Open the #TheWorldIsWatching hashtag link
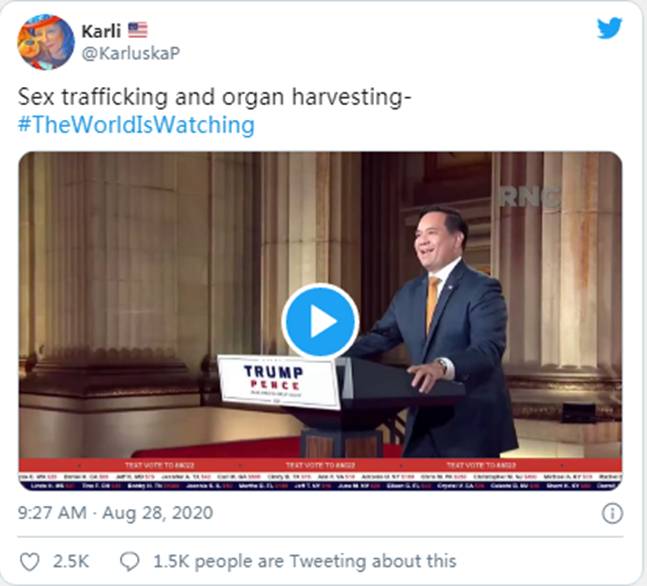The image size is (647, 586). coord(136,125)
